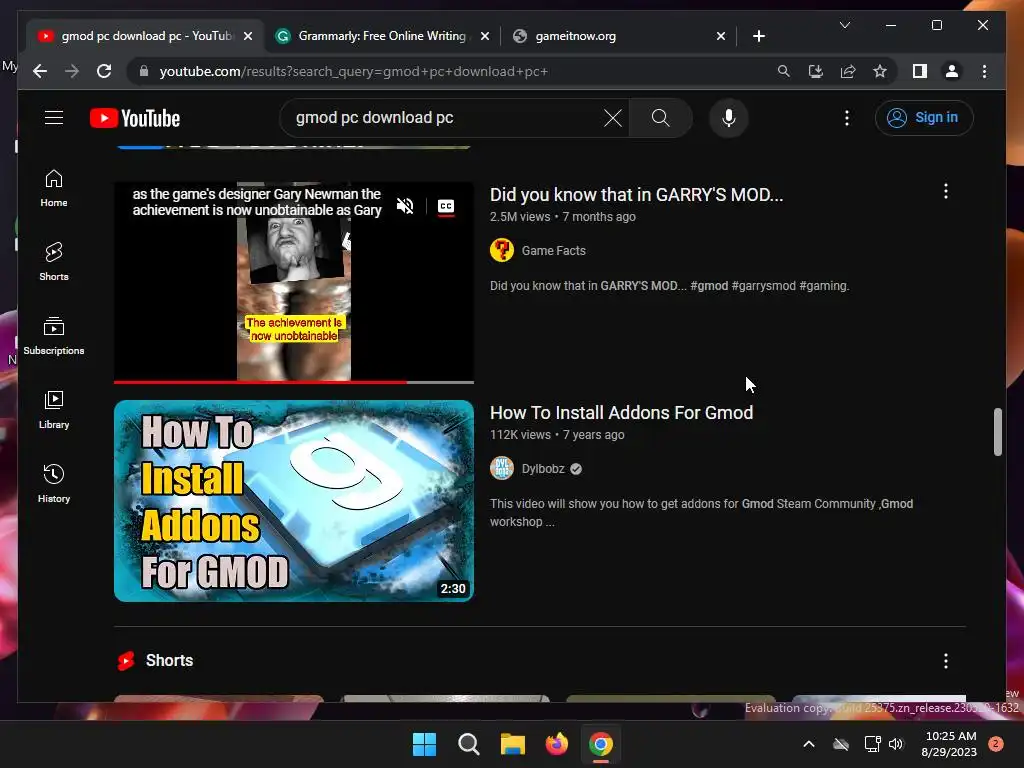This screenshot has height=768, width=1024.
Task: Share this page icon in address bar
Action: click(x=848, y=71)
